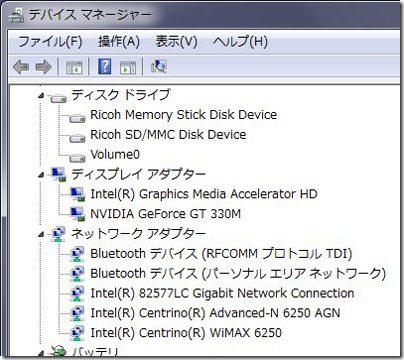The image size is (404, 360).
Task: Collapse the ディスプレイ アダプター tree node
Action: [41, 175]
